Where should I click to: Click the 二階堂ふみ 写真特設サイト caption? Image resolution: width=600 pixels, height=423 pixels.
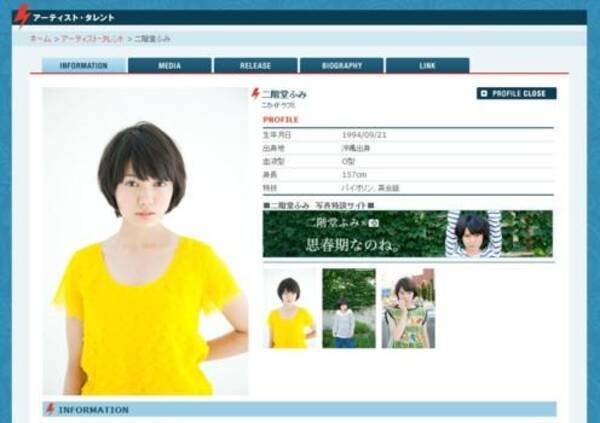pos(318,206)
